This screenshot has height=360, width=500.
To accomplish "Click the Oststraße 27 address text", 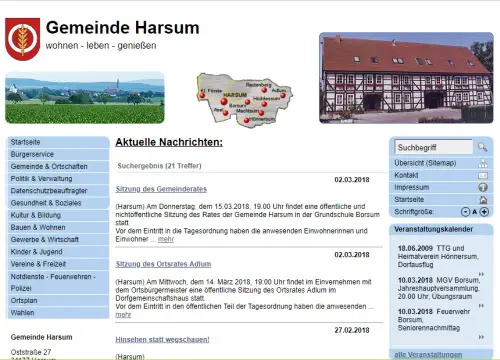I will coord(31,352).
